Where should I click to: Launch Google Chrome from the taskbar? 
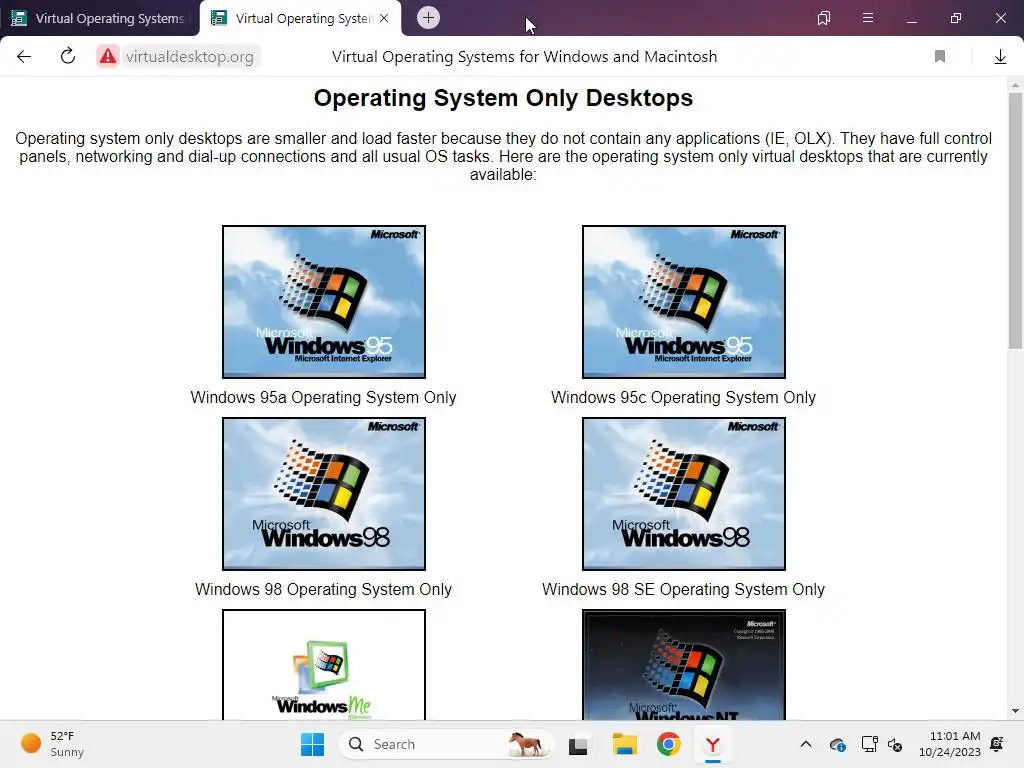669,744
